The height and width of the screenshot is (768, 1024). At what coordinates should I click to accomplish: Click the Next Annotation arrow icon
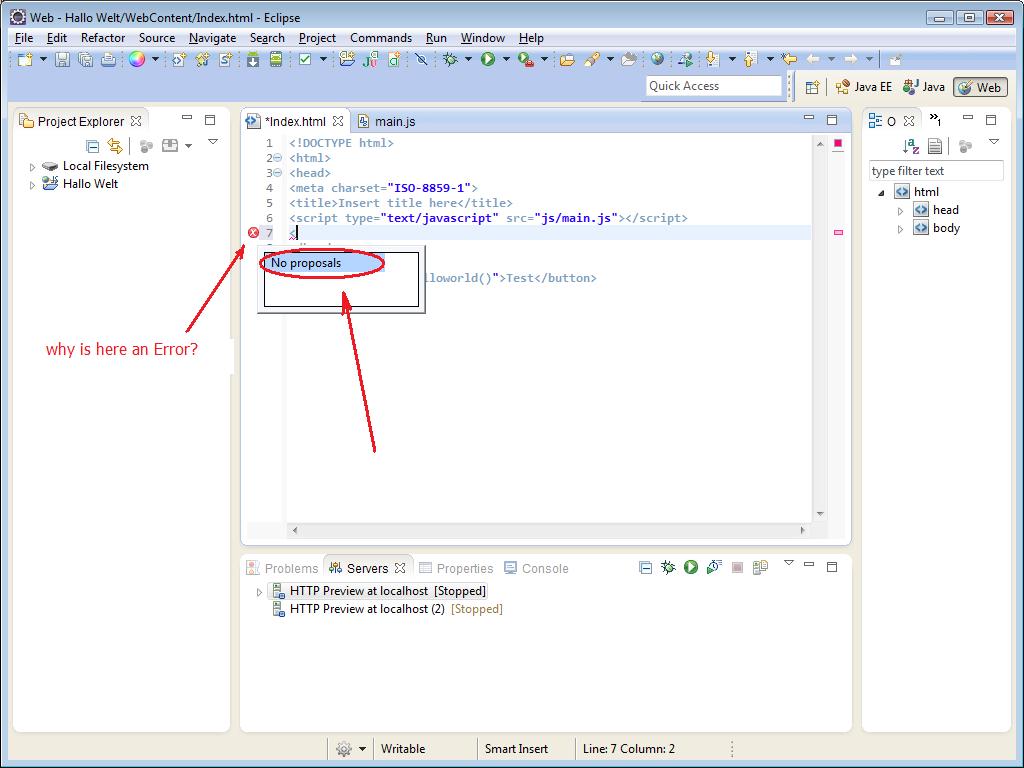pos(712,59)
